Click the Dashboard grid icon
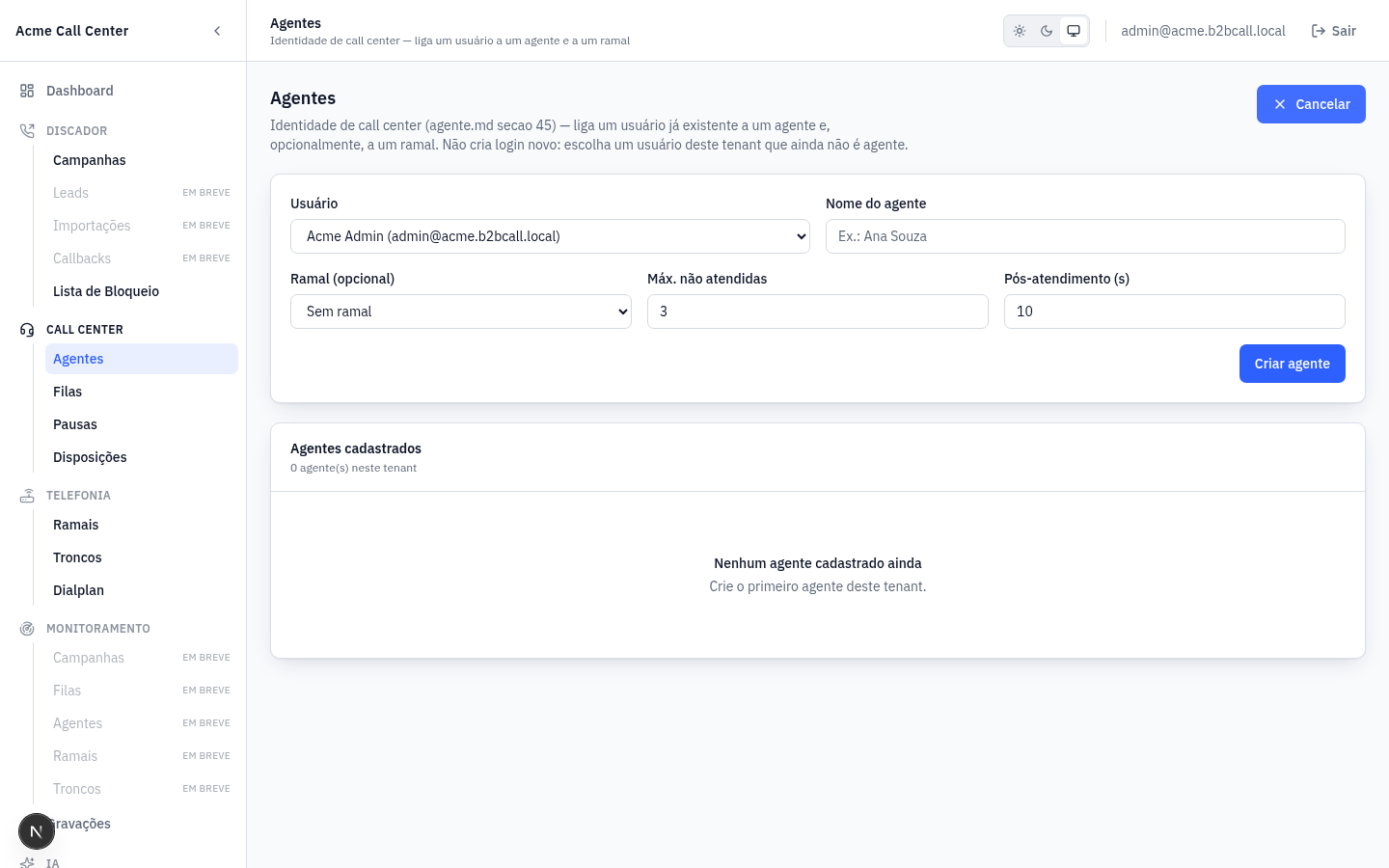 point(27,91)
